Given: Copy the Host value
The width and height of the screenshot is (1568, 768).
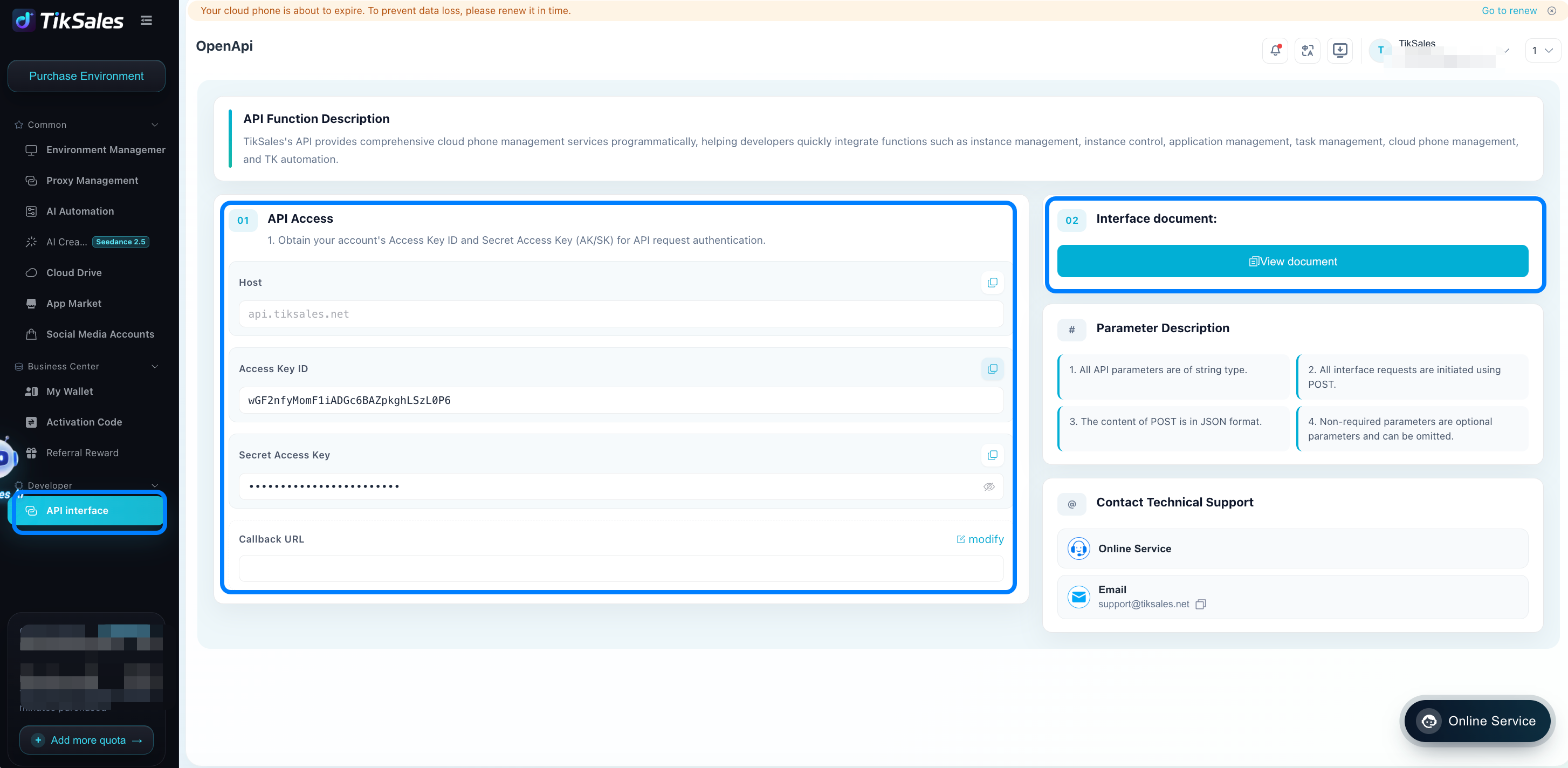Looking at the screenshot, I should click(992, 283).
